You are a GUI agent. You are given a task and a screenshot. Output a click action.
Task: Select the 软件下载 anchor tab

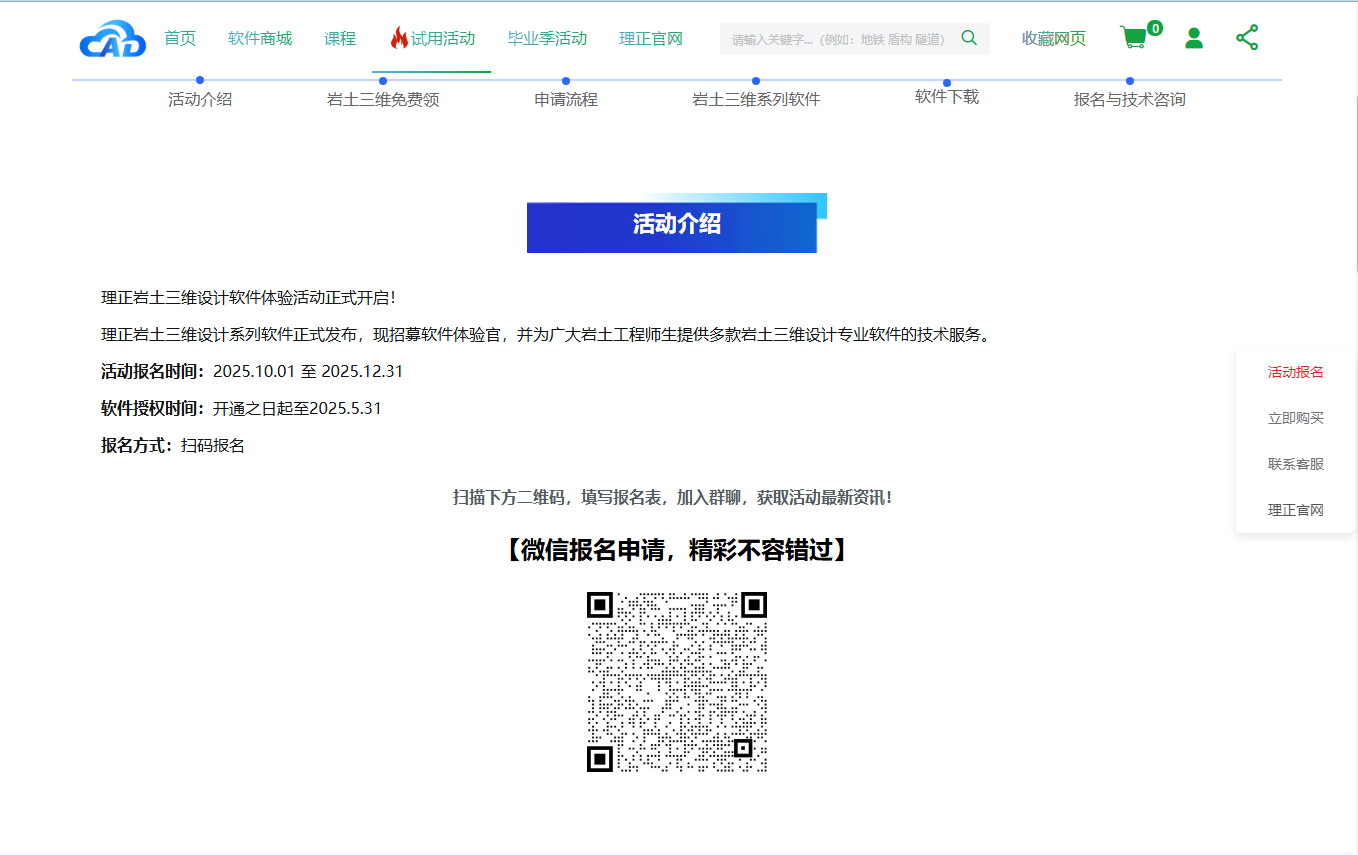point(947,97)
